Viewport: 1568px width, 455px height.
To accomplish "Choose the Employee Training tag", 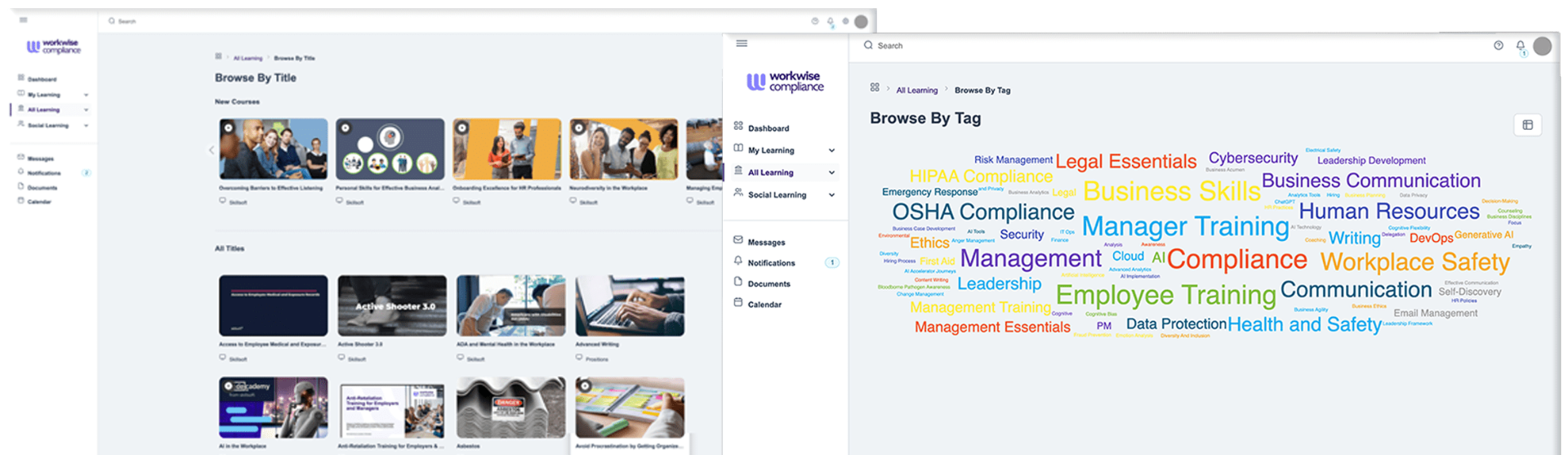I will pyautogui.click(x=1165, y=294).
